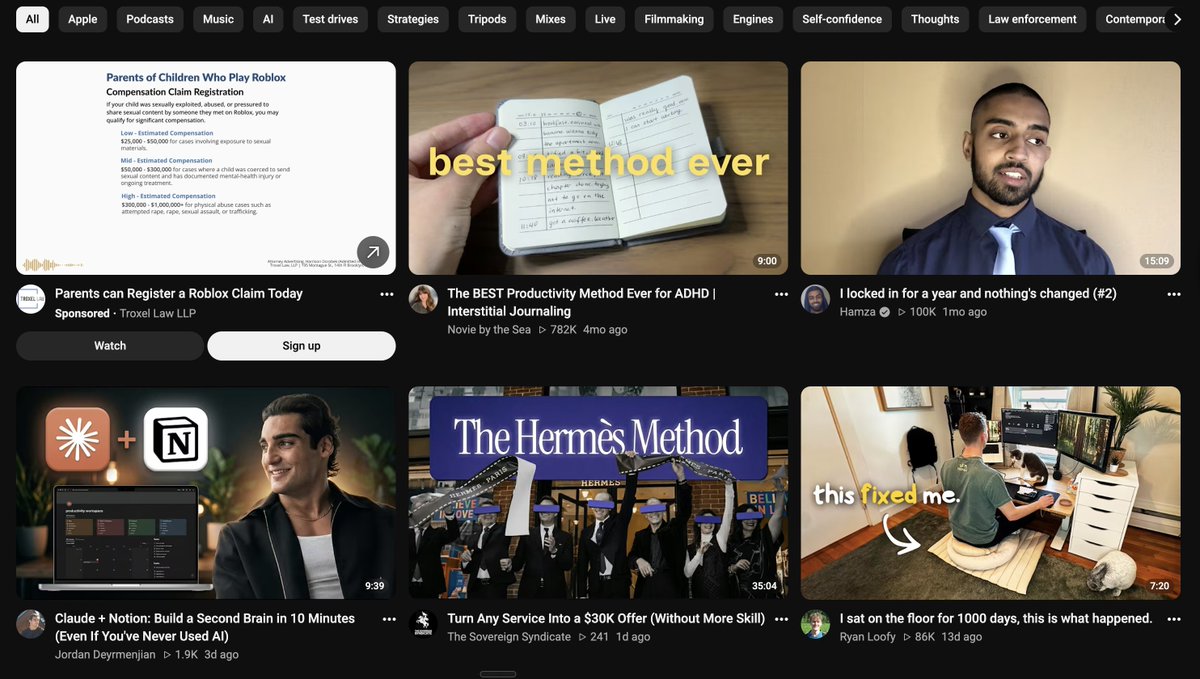This screenshot has width=1200, height=679.
Task: Click the 9:39 duration badge
Action: point(375,586)
